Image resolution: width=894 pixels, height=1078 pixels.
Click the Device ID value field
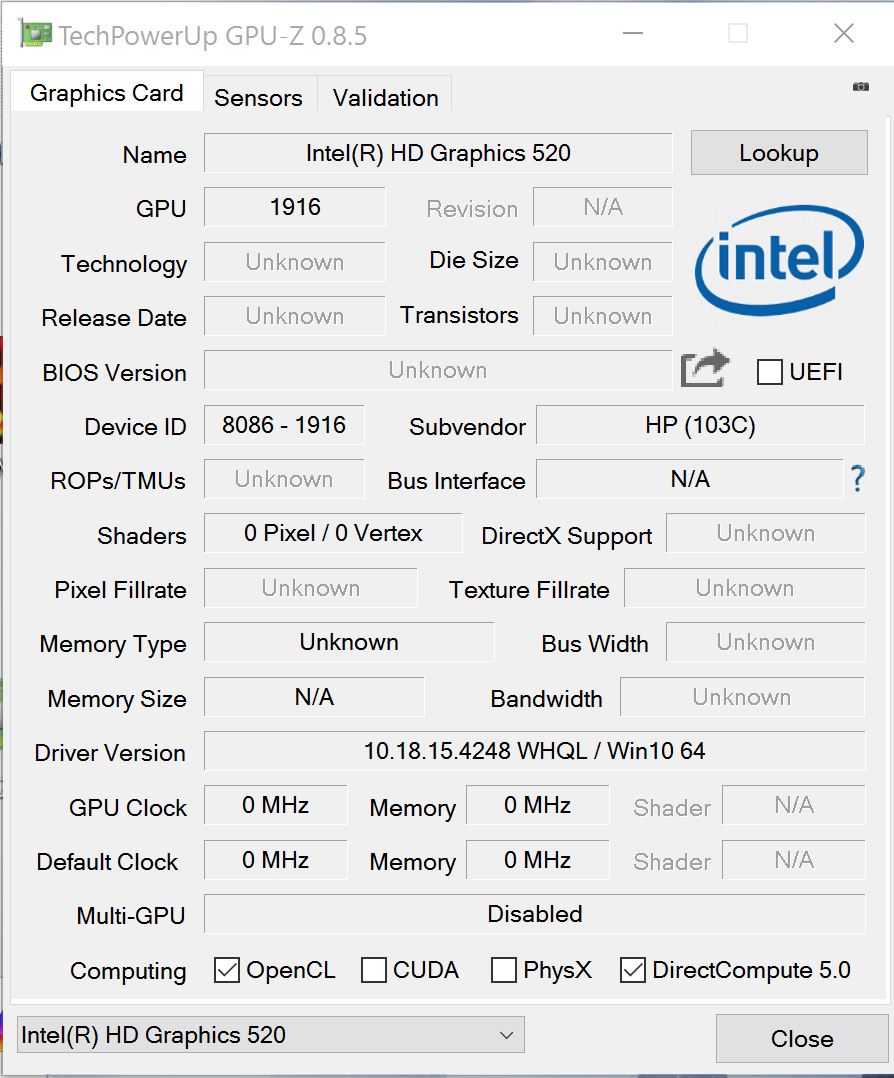click(x=284, y=425)
